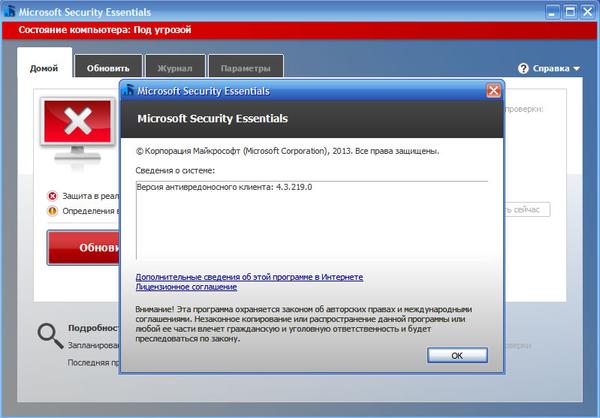This screenshot has height=418, width=600.
Task: Minimize the main Security Essentials window
Action: coord(551,12)
